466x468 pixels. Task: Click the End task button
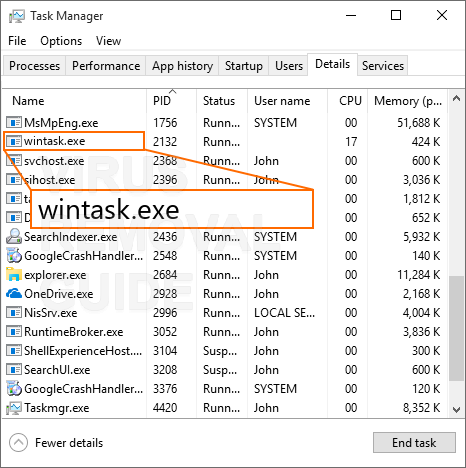[x=414, y=443]
